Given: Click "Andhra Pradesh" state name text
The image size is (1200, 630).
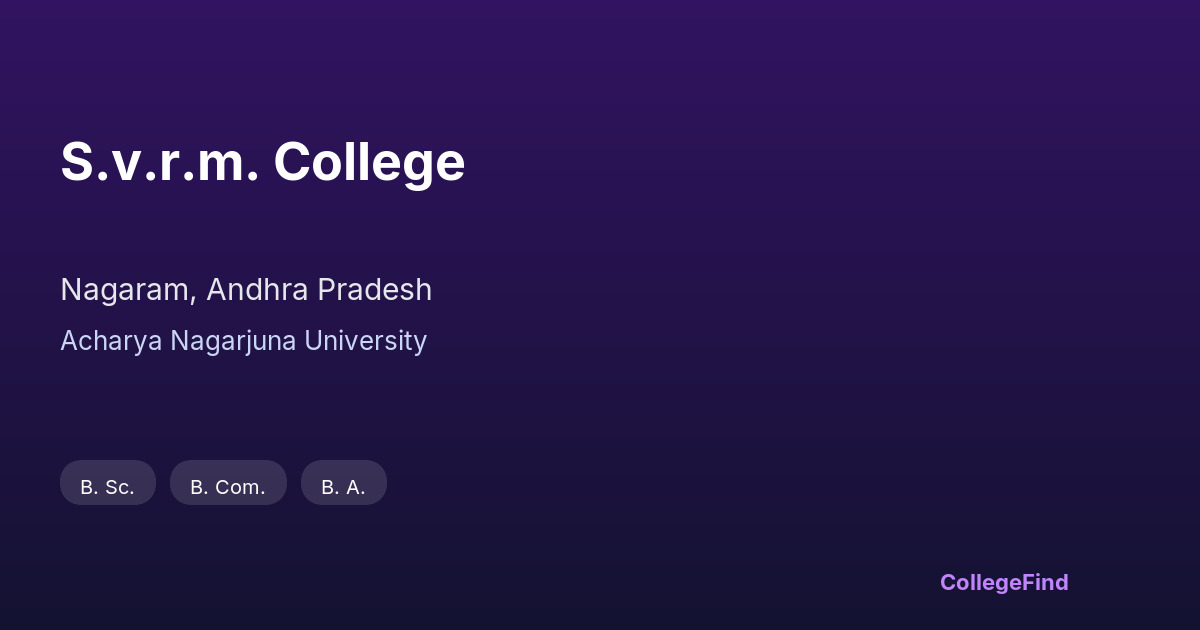Looking at the screenshot, I should point(319,290).
